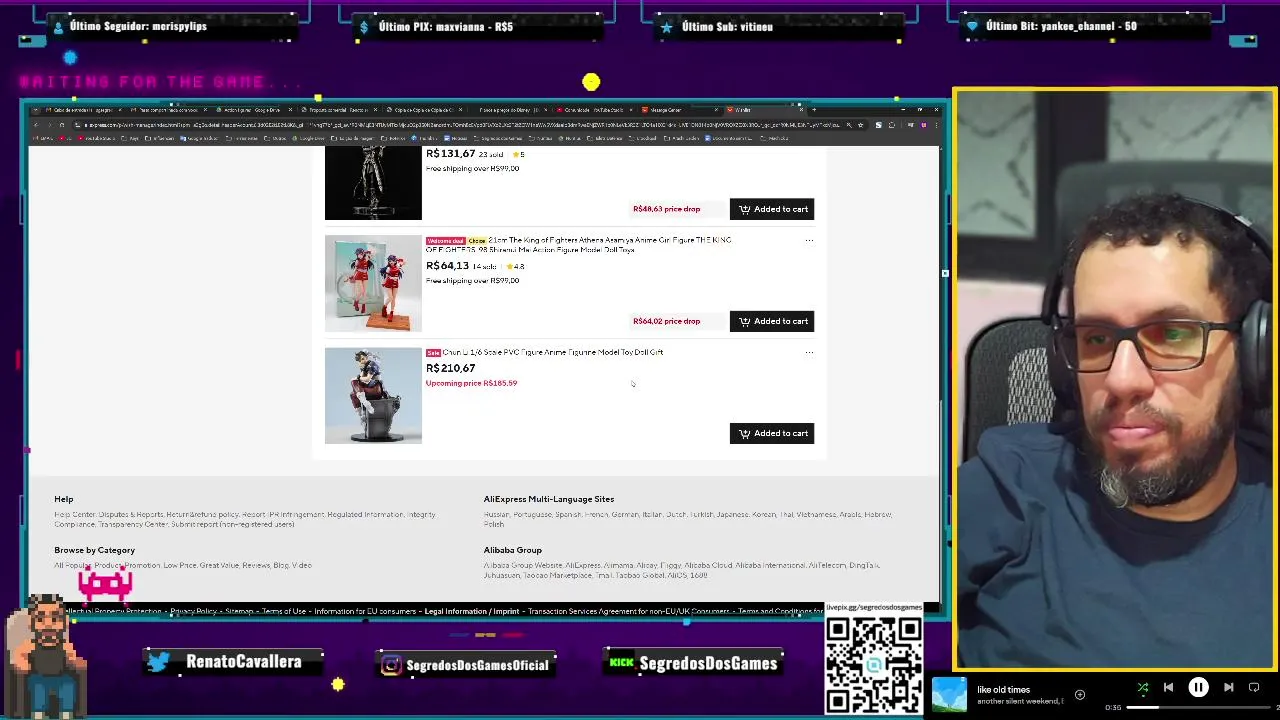Viewport: 1280px width, 720px height.
Task: Click the 'R$64,02 price drop' label
Action: pyautogui.click(x=666, y=321)
